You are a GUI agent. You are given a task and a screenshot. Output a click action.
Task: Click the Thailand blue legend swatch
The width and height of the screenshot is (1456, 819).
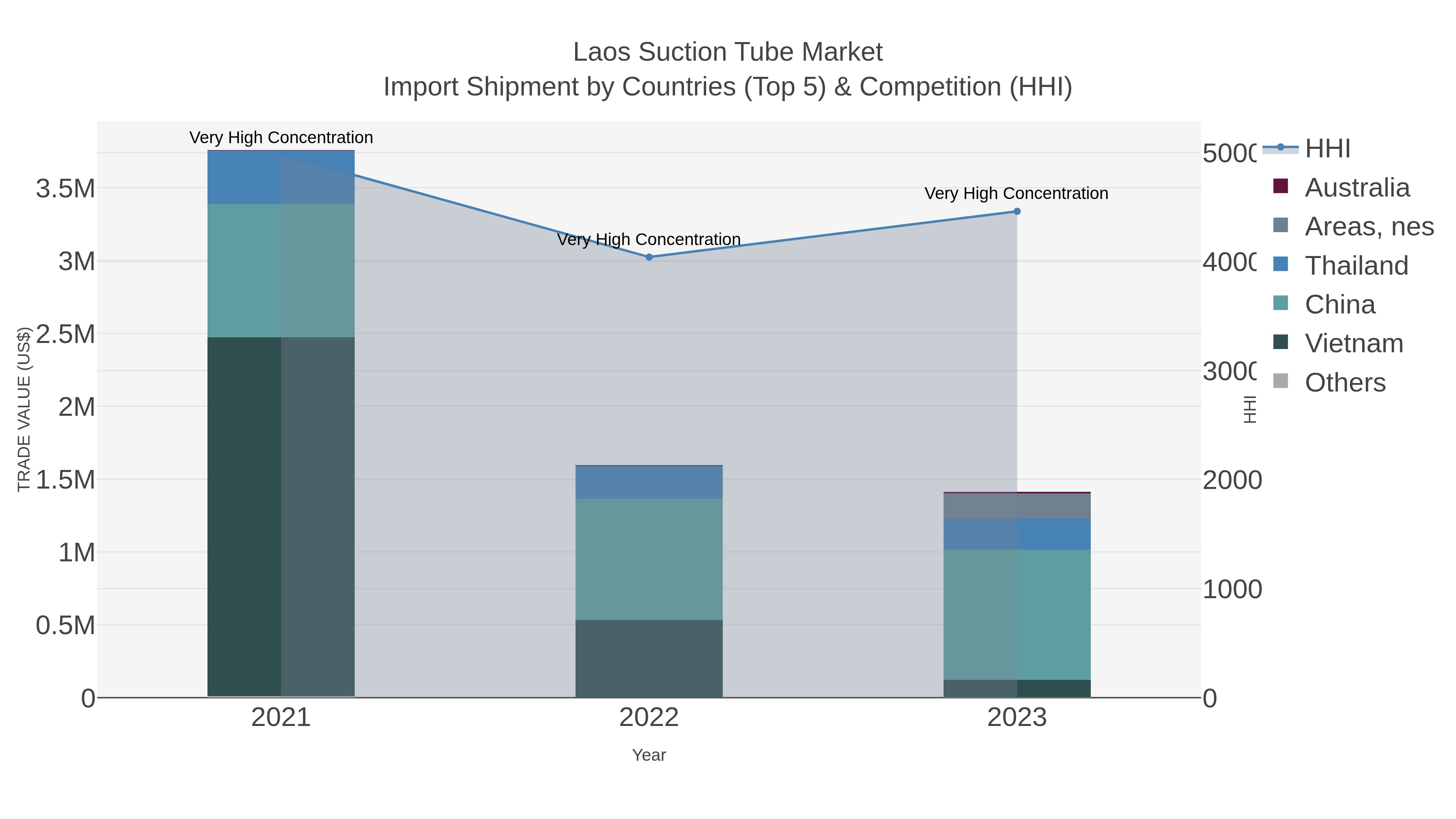(x=1281, y=264)
